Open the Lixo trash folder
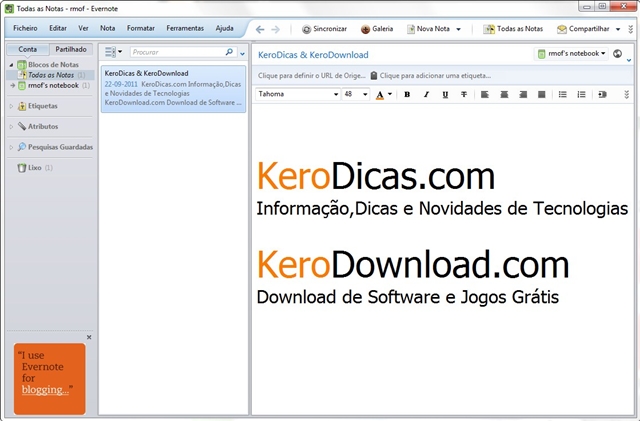 [35, 167]
